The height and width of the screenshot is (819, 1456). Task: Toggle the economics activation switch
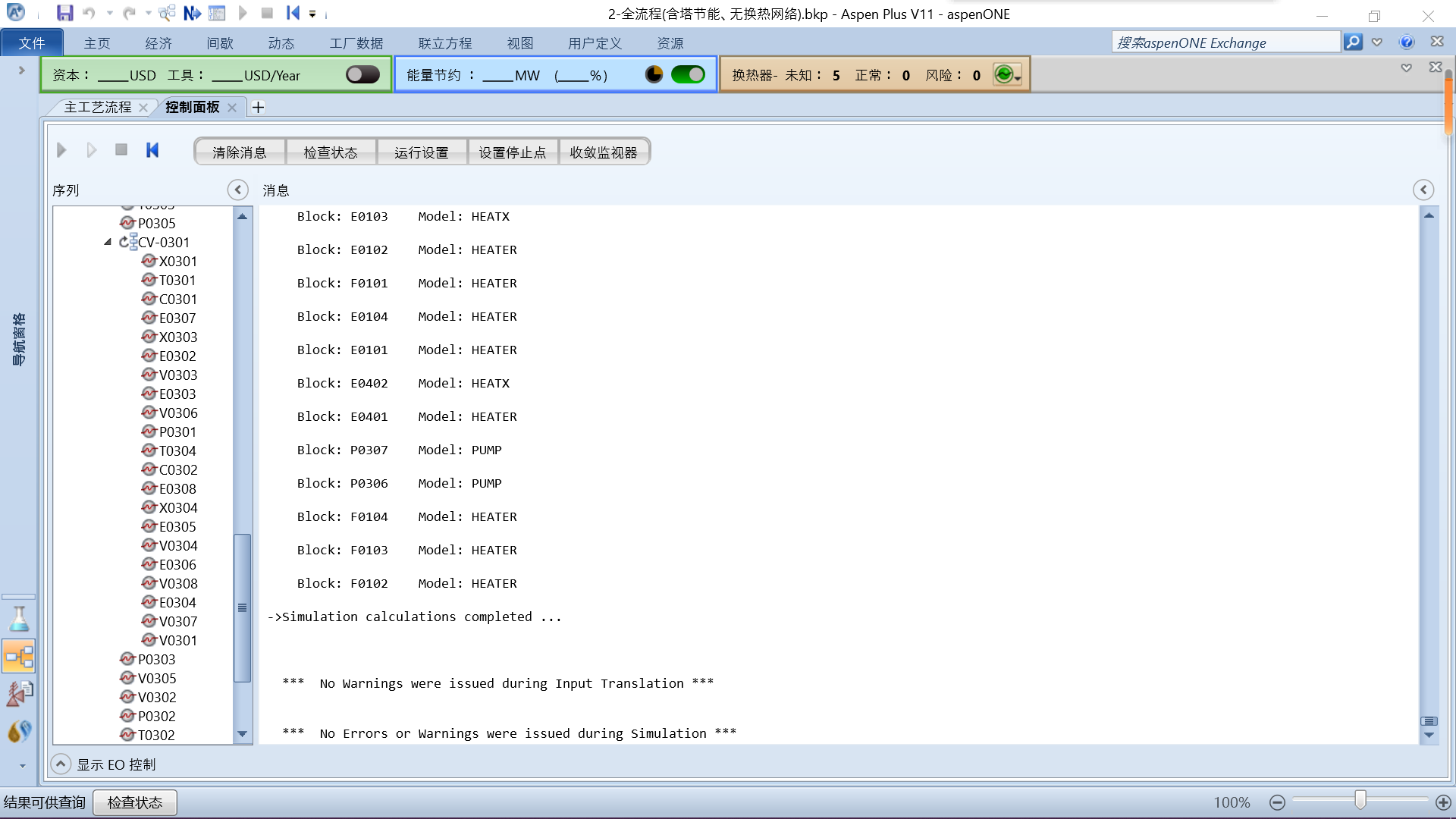[362, 74]
